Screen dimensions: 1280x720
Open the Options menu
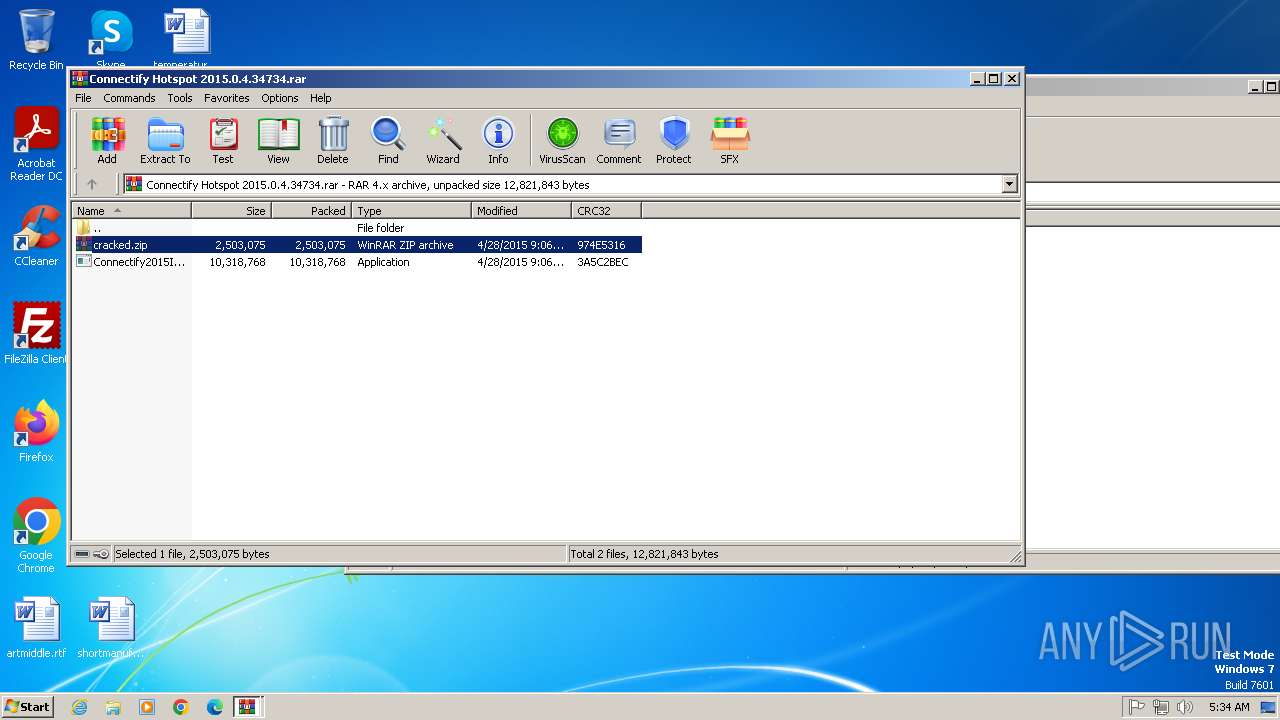pyautogui.click(x=280, y=98)
